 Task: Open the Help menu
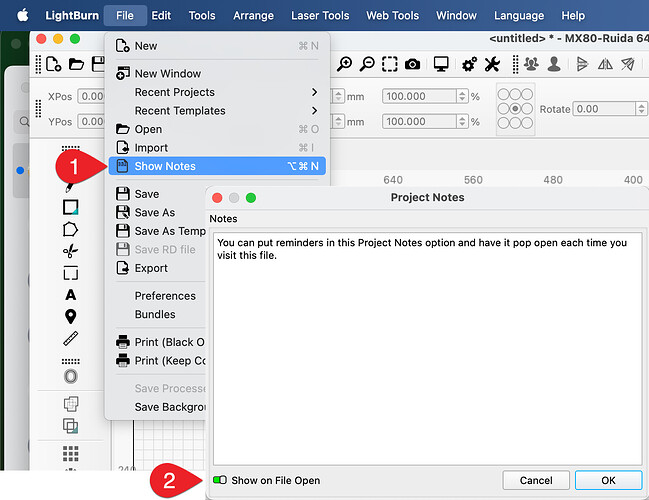tap(573, 15)
